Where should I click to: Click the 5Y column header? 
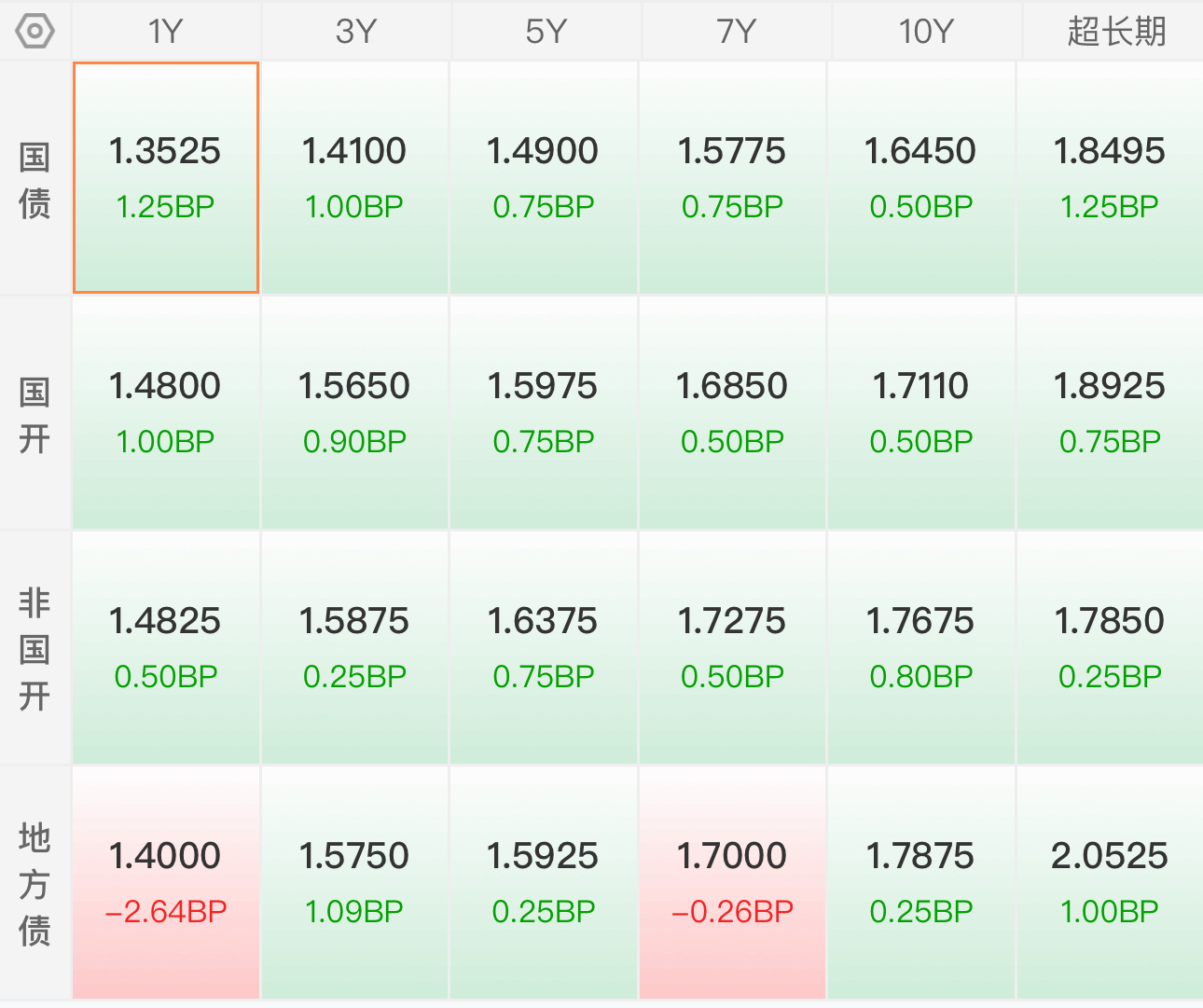(x=546, y=32)
